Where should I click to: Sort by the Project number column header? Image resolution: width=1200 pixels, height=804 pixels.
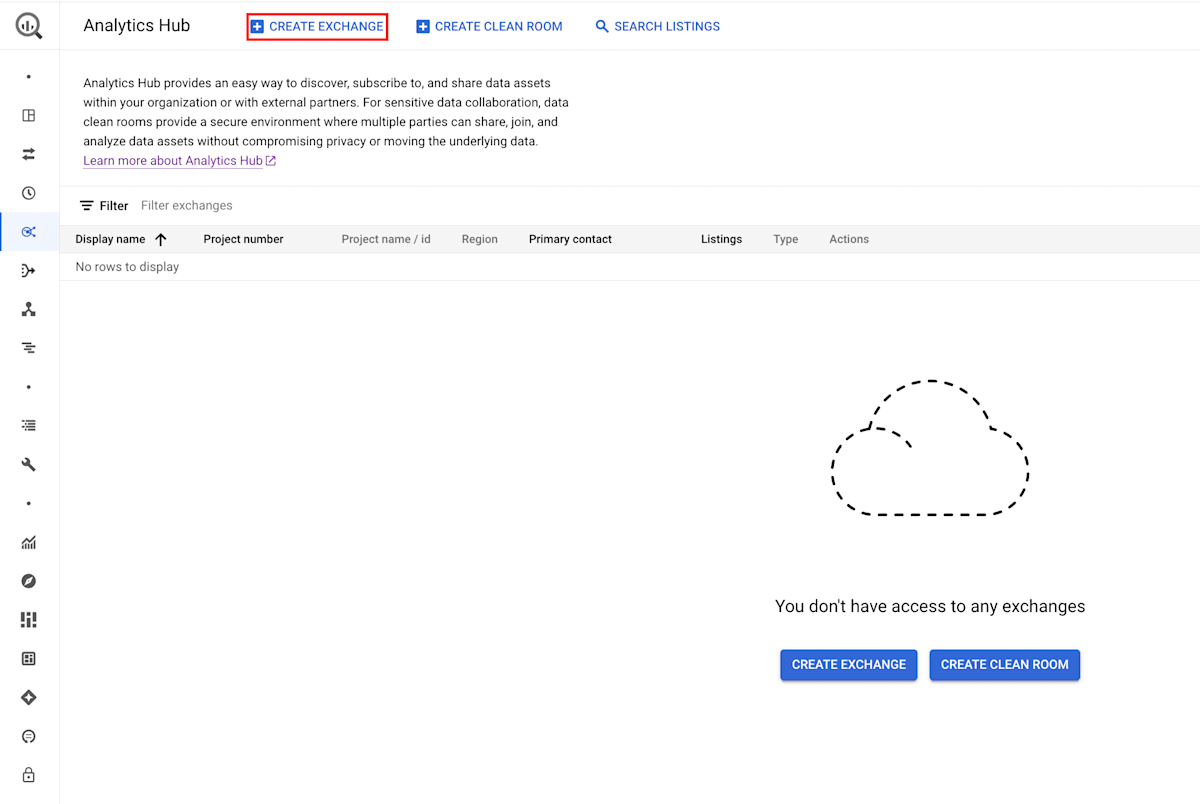coord(243,240)
